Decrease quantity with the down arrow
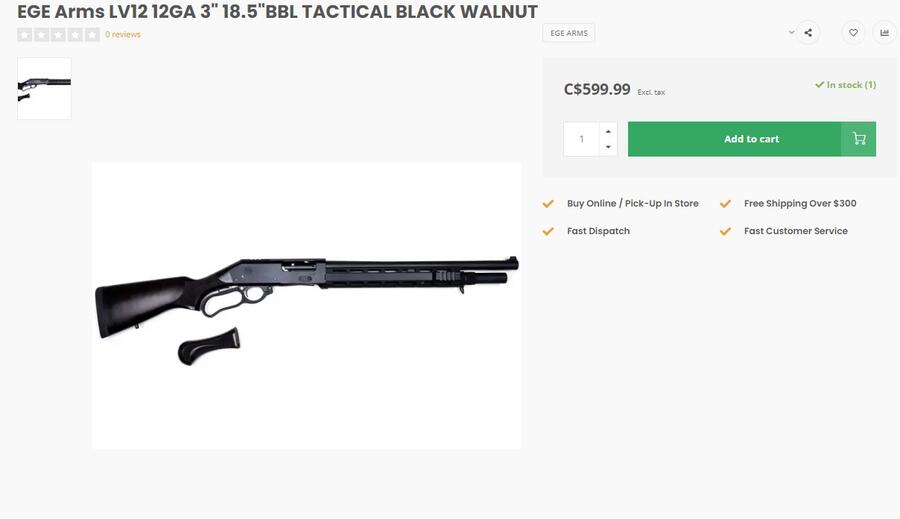Screen dimensions: 900x519 coord(608,147)
